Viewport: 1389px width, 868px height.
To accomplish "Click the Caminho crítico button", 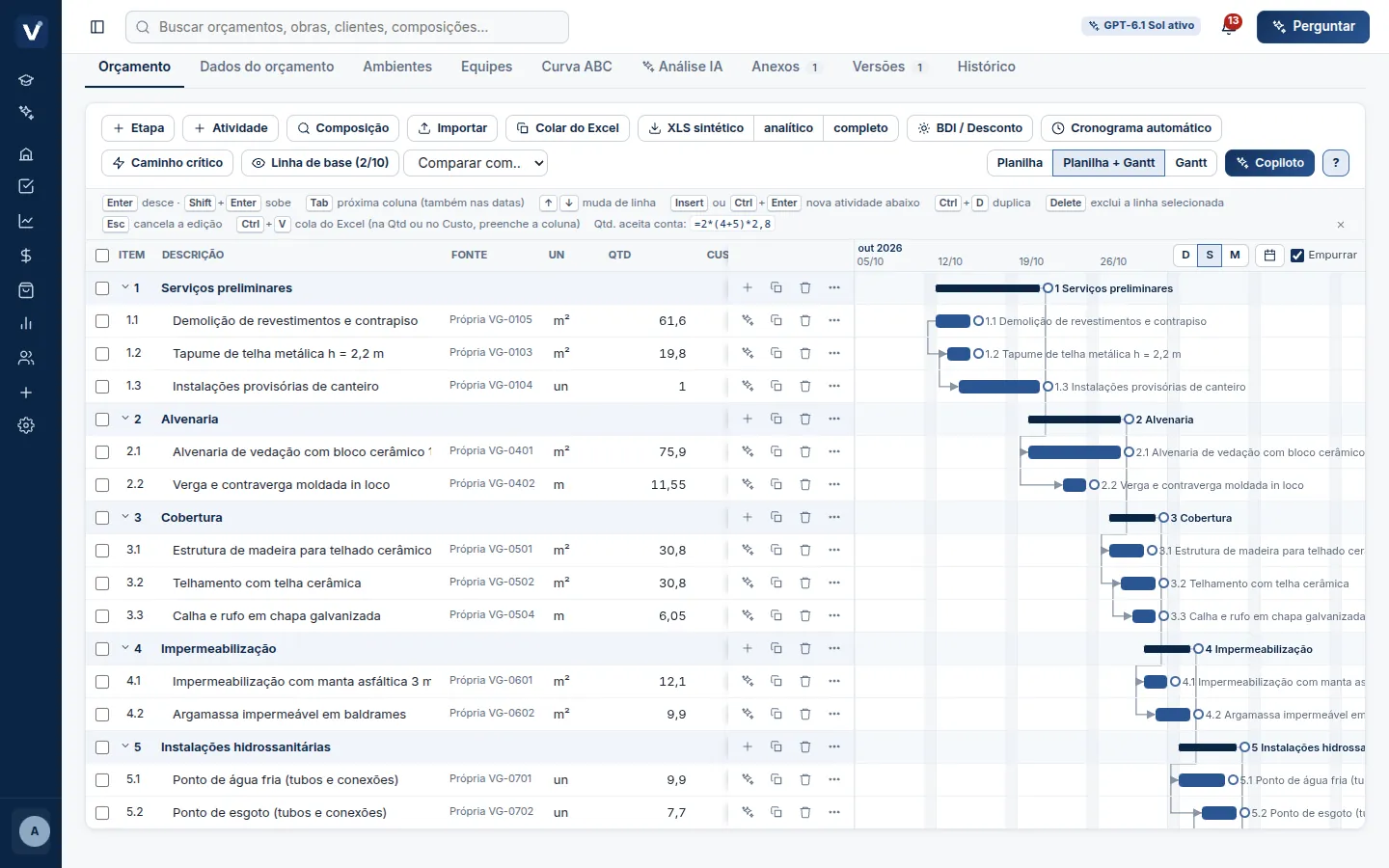I will 167,163.
